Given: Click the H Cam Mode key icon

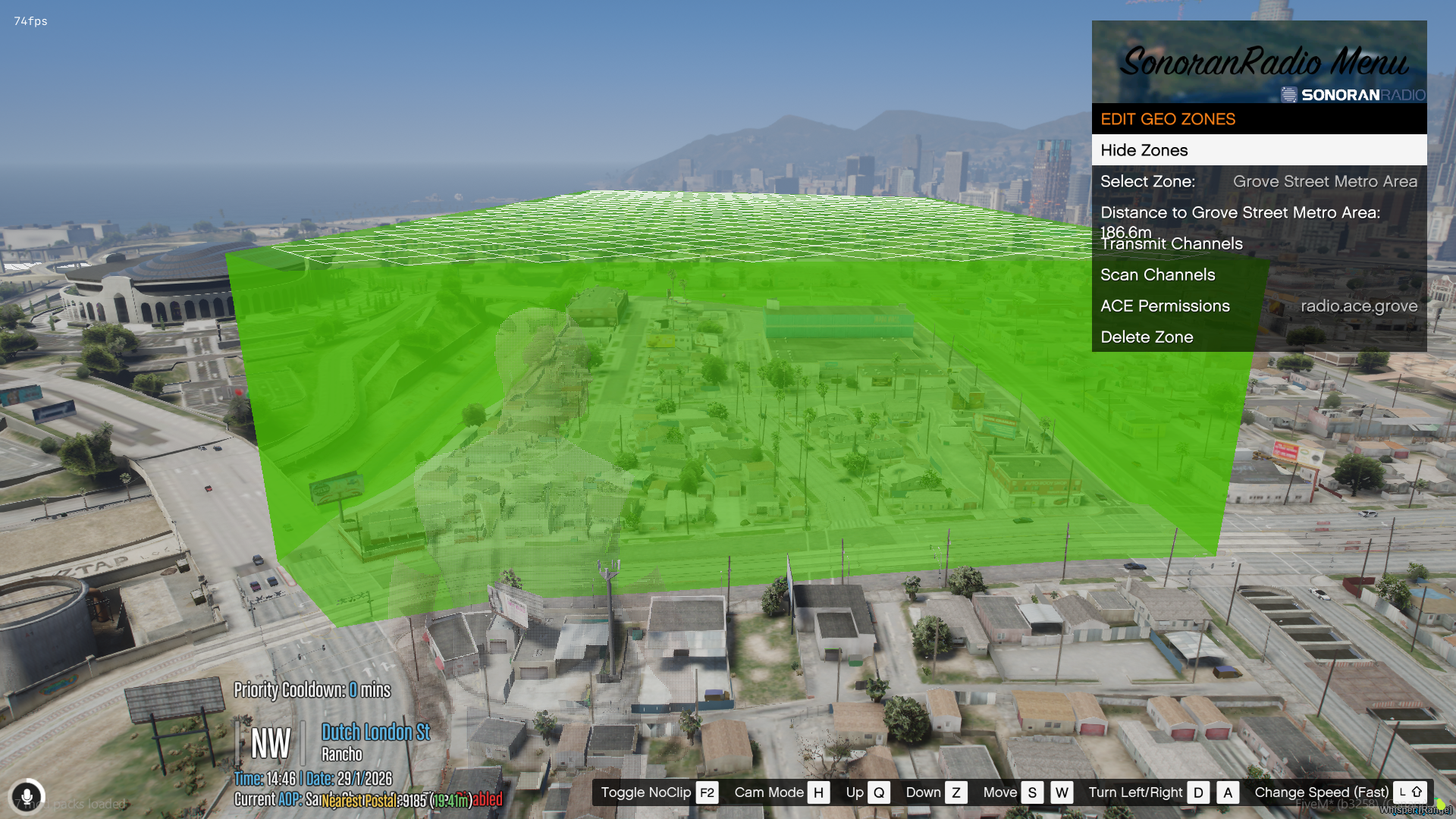Looking at the screenshot, I should pos(818,792).
